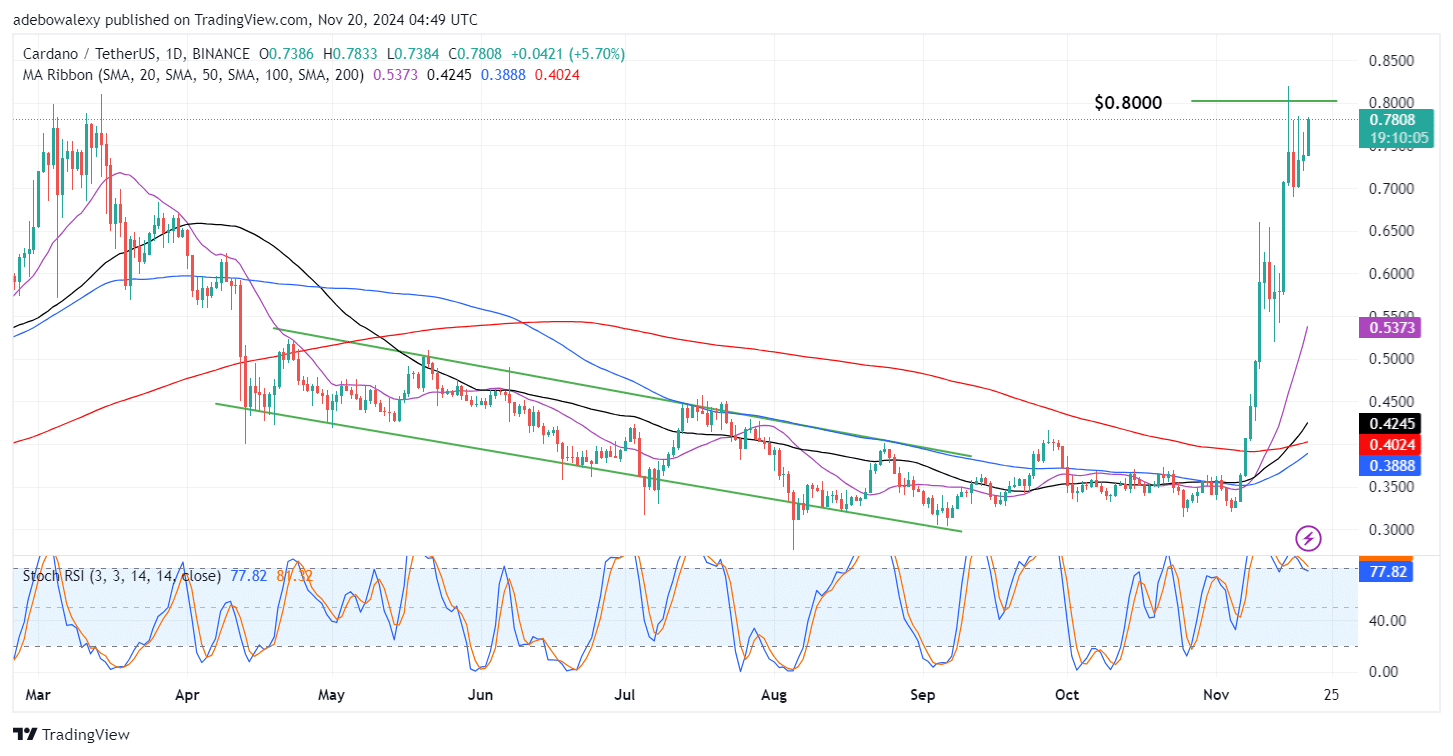The image size is (1453, 756).
Task: Click the Sep date label on time axis
Action: pyautogui.click(x=925, y=694)
